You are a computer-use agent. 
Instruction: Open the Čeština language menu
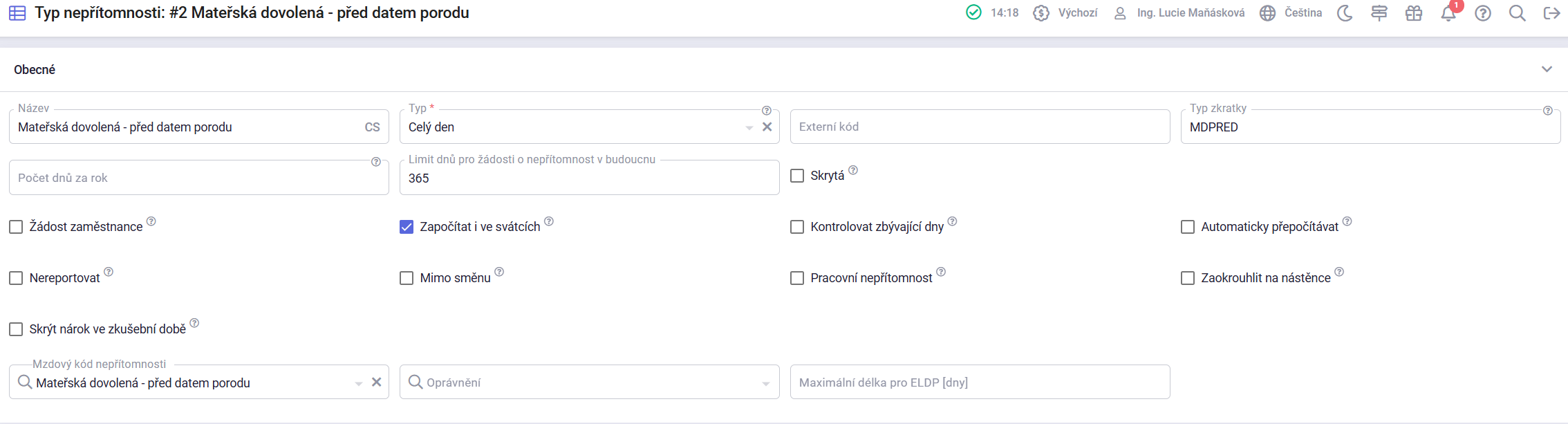pyautogui.click(x=1291, y=13)
